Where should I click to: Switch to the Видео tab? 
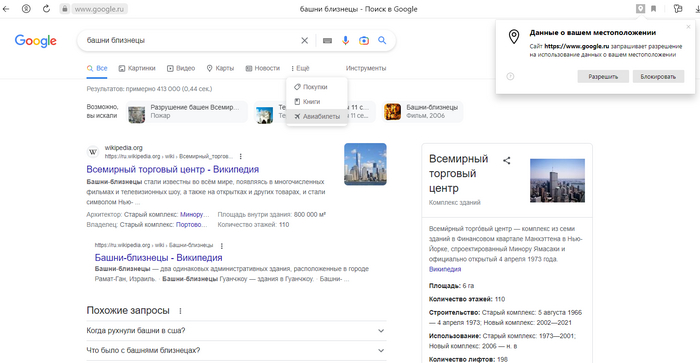[181, 68]
